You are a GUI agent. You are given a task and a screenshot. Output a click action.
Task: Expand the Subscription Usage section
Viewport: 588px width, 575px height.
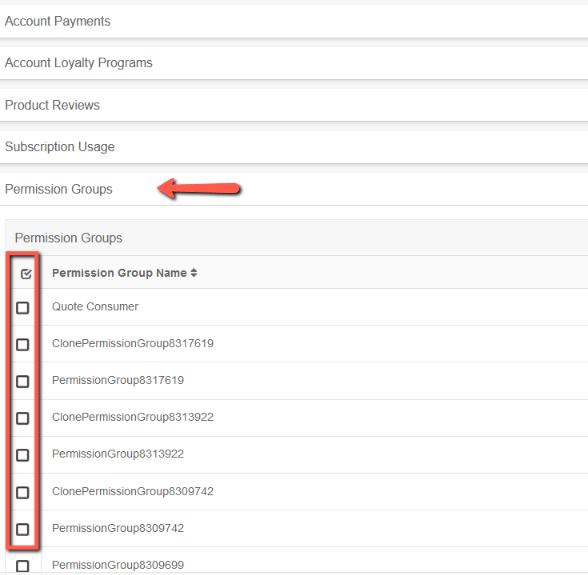coord(294,147)
